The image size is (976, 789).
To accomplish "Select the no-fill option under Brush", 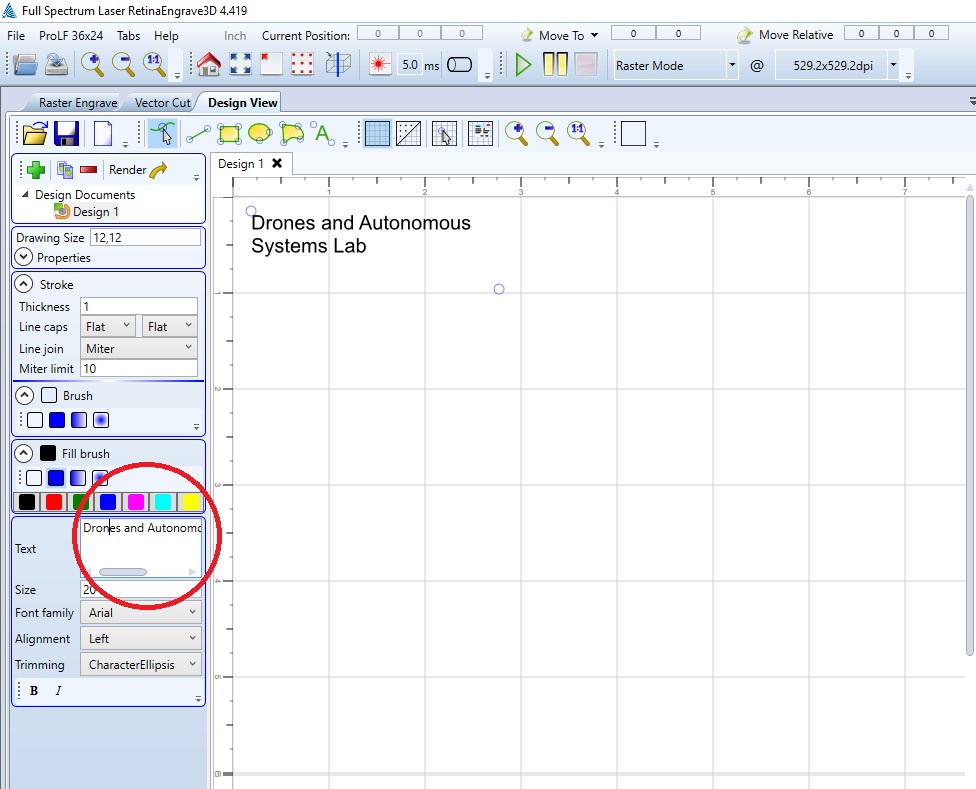I will tap(35, 420).
